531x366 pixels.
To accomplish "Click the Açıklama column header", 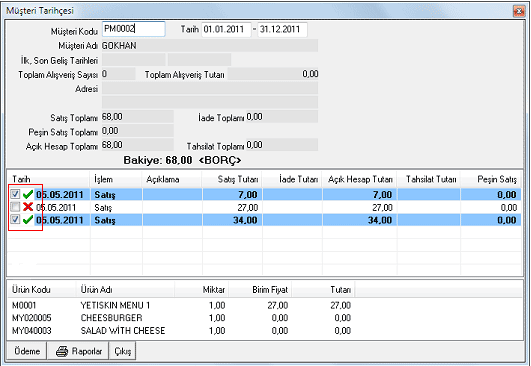I will [172, 179].
